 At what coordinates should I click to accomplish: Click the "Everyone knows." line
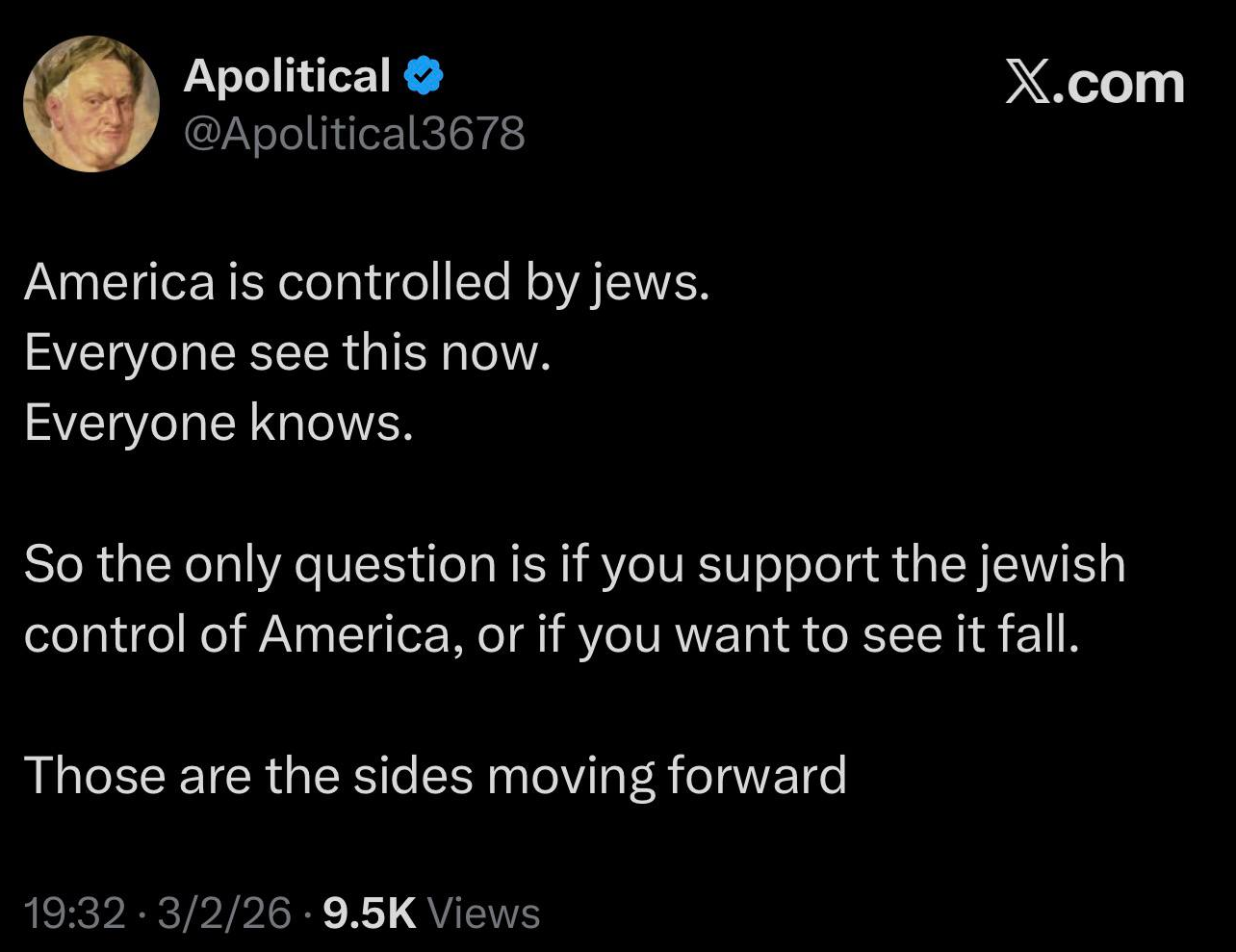[x=219, y=423]
